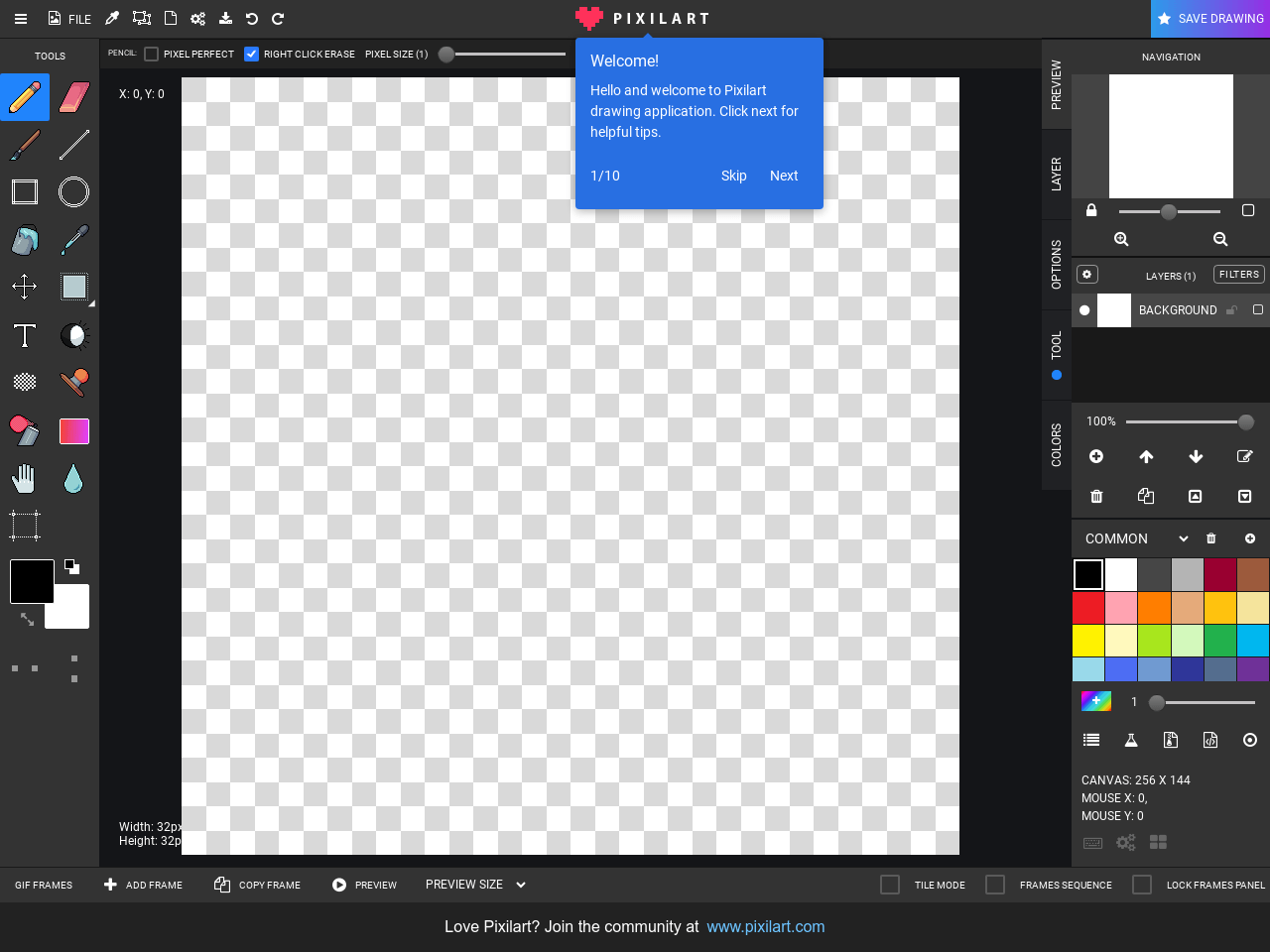Activate the Gradient tool
Viewport: 1270px width, 952px height.
74,431
